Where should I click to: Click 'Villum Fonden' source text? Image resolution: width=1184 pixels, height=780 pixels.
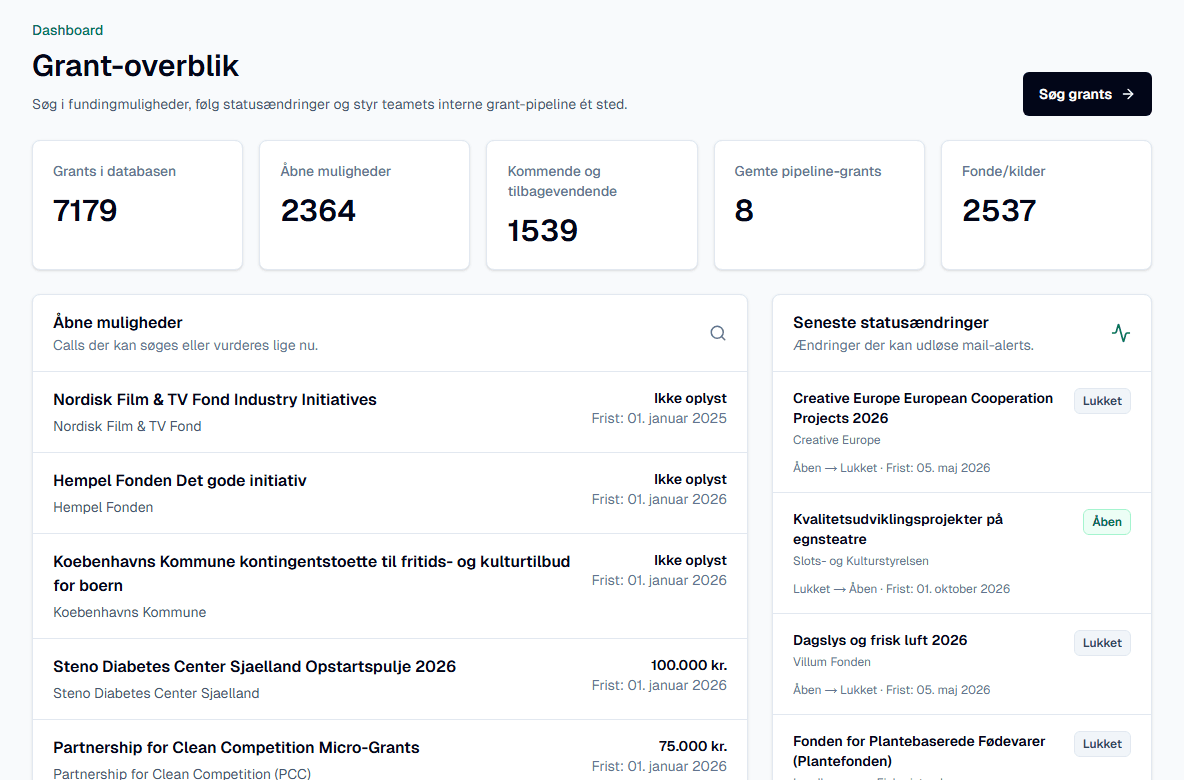pyautogui.click(x=831, y=662)
